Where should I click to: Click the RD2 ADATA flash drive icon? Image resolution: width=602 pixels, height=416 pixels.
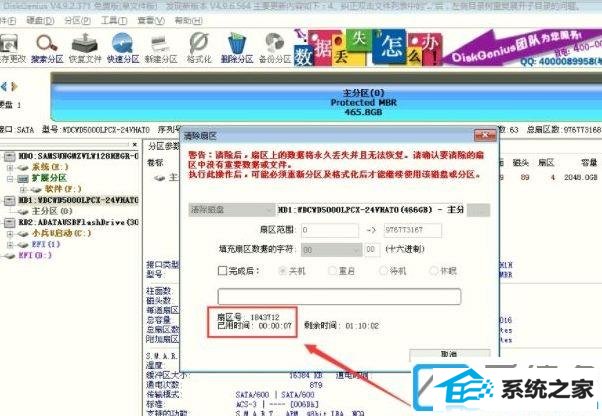pyautogui.click(x=10, y=223)
